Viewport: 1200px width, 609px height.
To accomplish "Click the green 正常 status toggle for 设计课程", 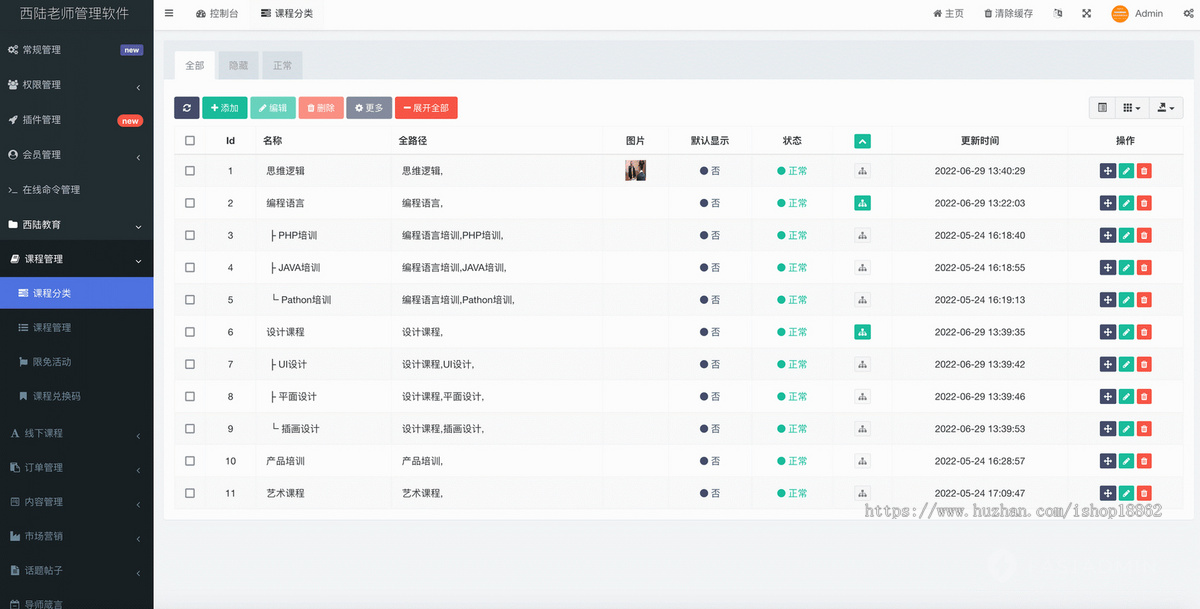I will (793, 331).
